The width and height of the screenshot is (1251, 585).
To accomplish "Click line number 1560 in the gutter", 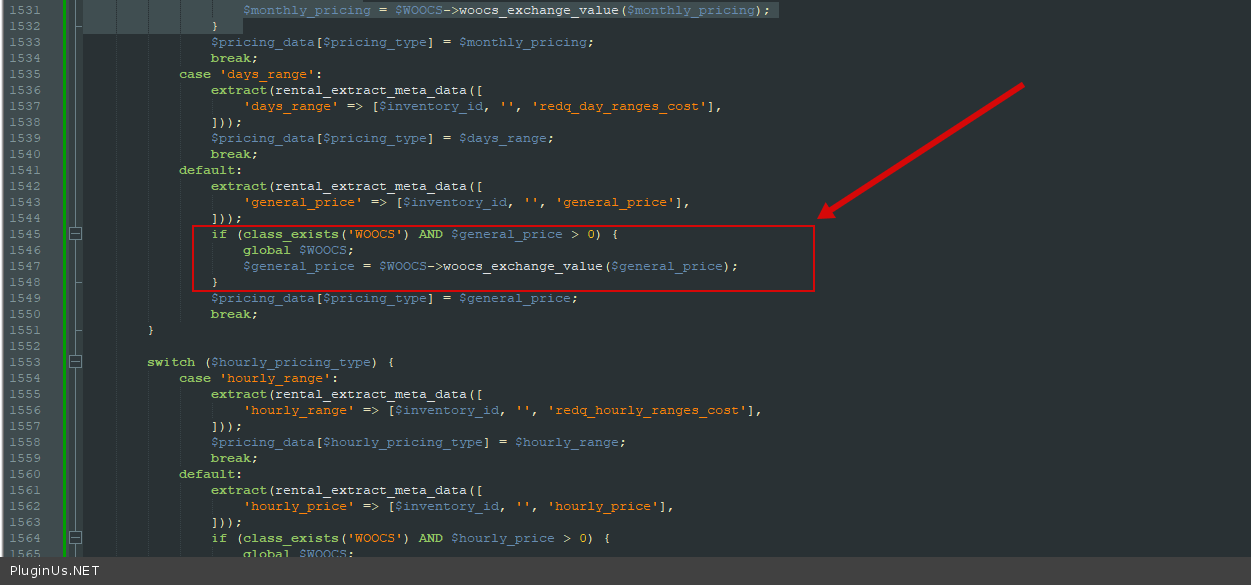I will click(x=25, y=474).
